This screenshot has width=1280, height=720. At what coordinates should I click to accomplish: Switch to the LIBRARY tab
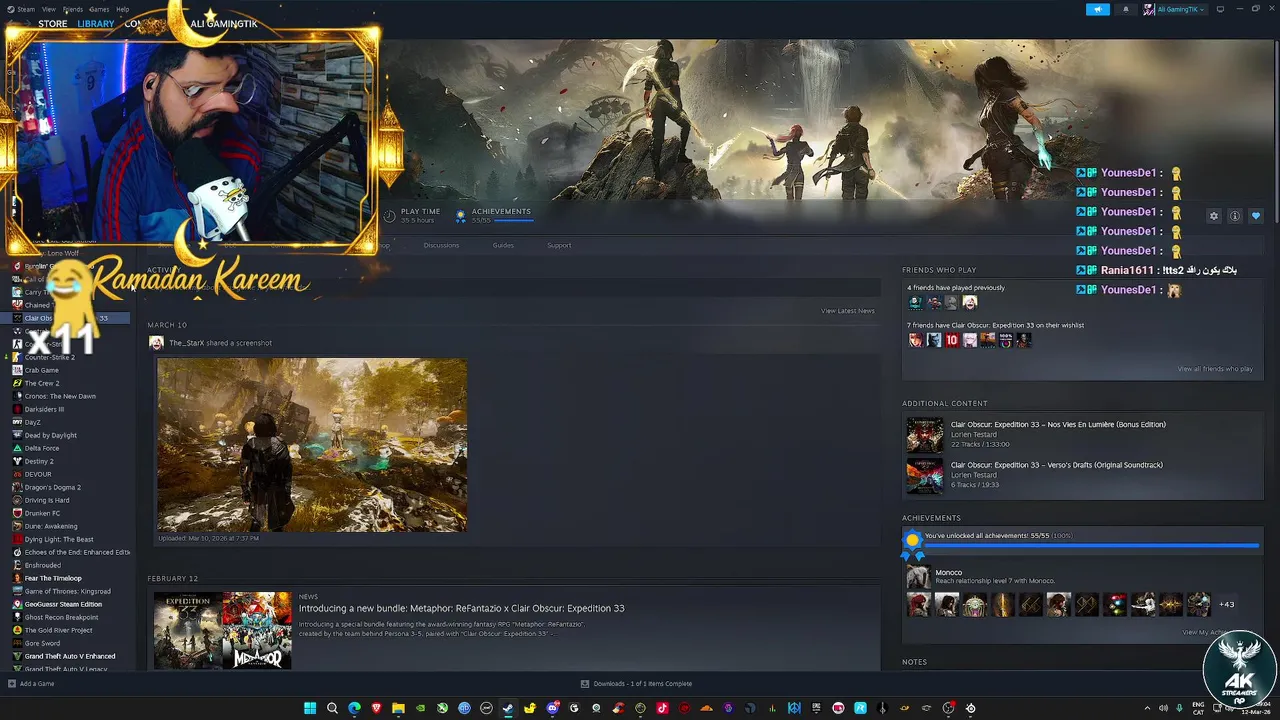point(96,24)
